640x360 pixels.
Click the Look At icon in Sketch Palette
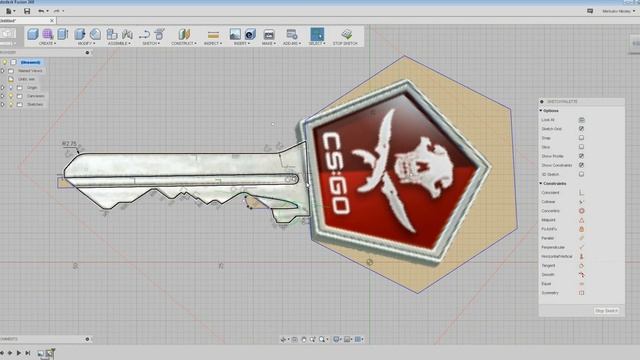click(582, 120)
